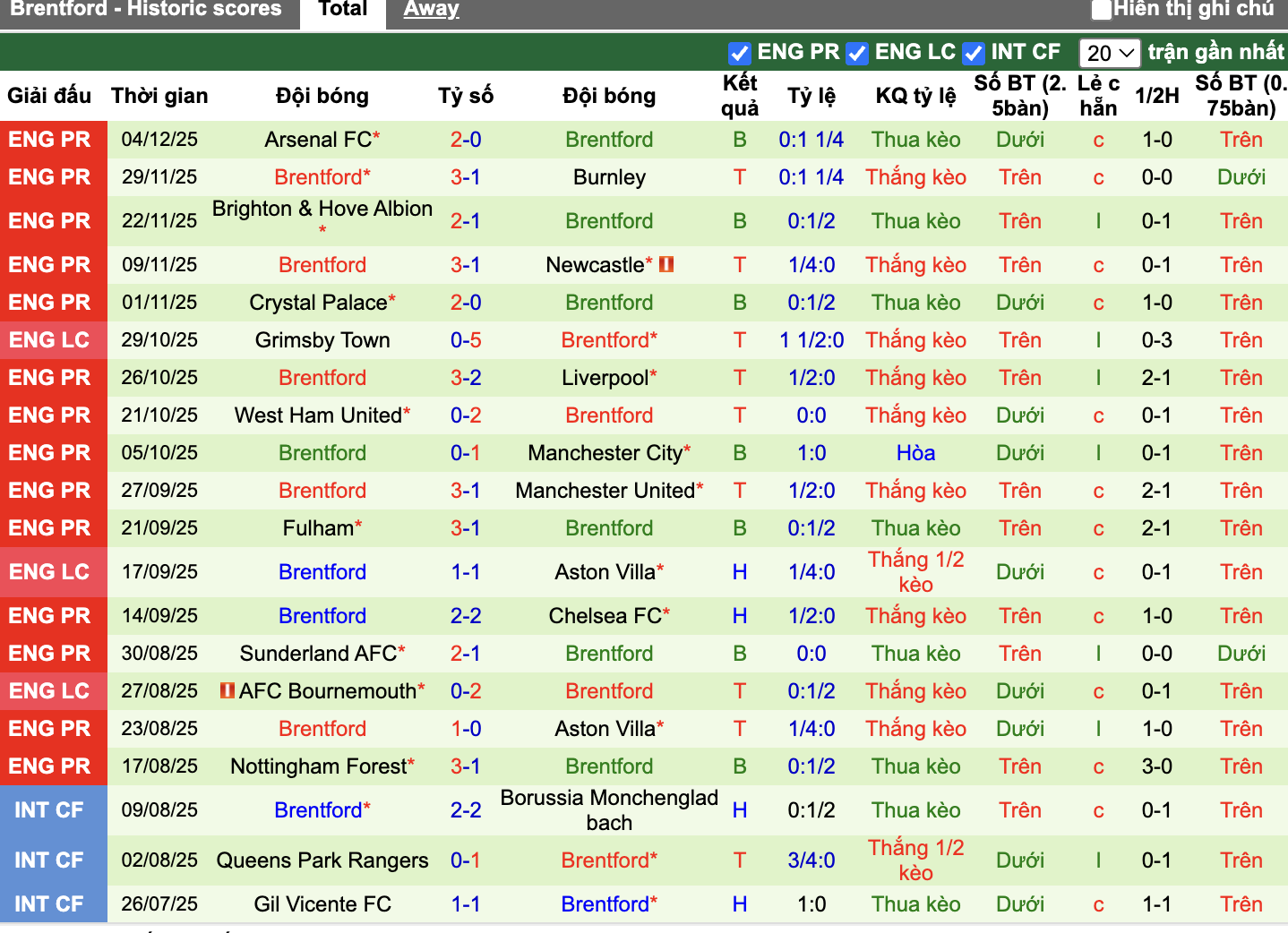Open Burnley team link

(x=609, y=177)
